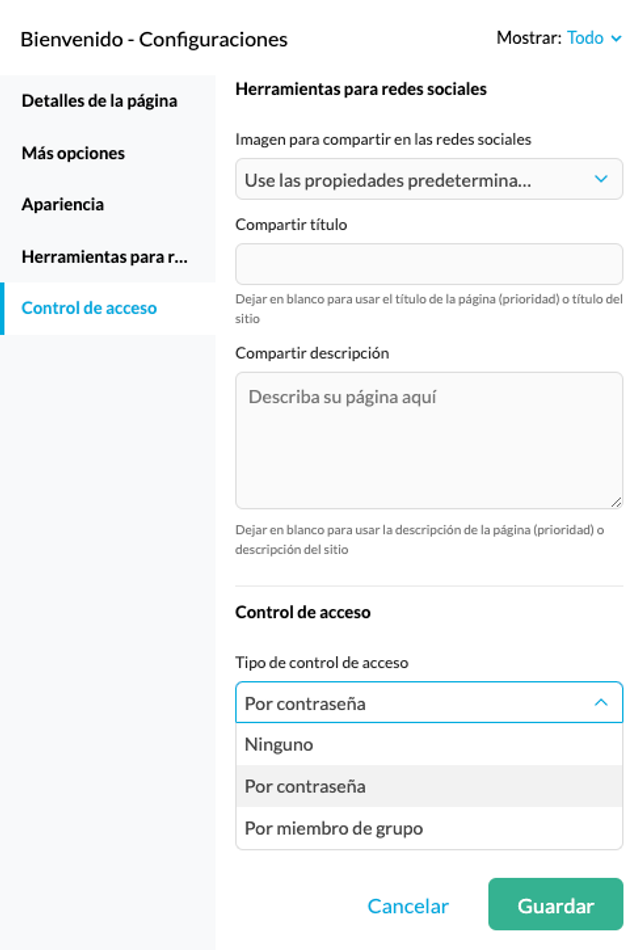Viewport: 640px width, 950px height.
Task: Expand the social sharing image dropdown
Action: 429,179
